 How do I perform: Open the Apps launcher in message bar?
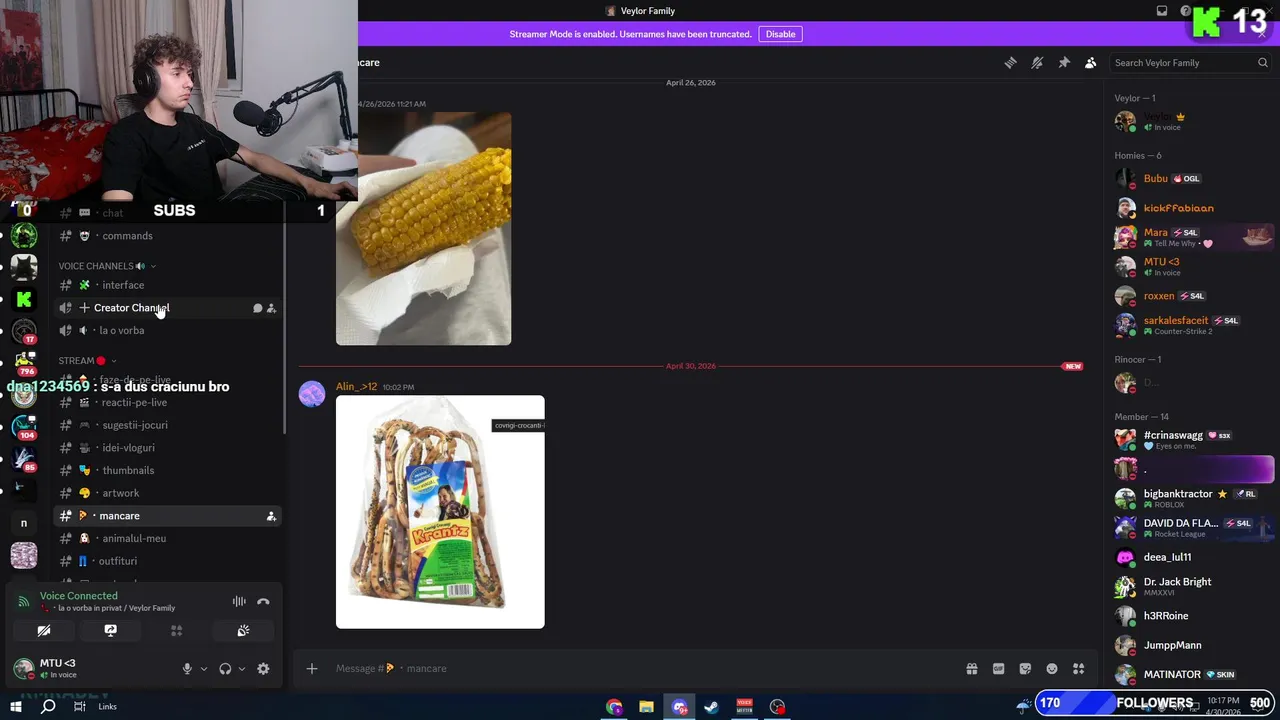coord(1078,669)
